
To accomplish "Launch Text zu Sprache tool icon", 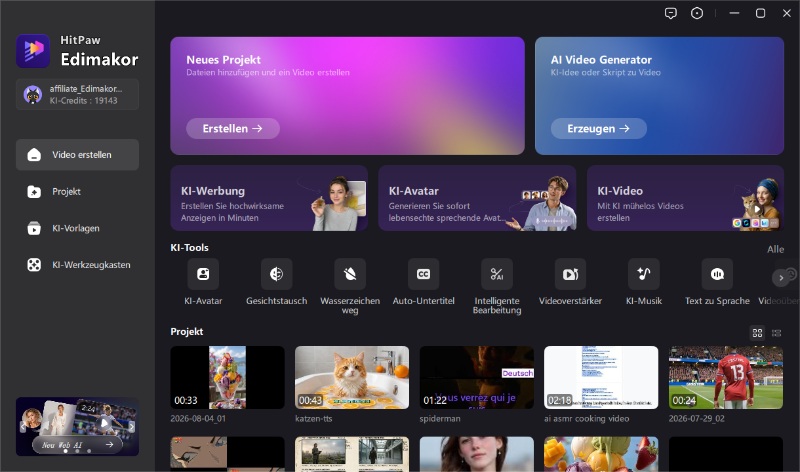I will coord(717,274).
